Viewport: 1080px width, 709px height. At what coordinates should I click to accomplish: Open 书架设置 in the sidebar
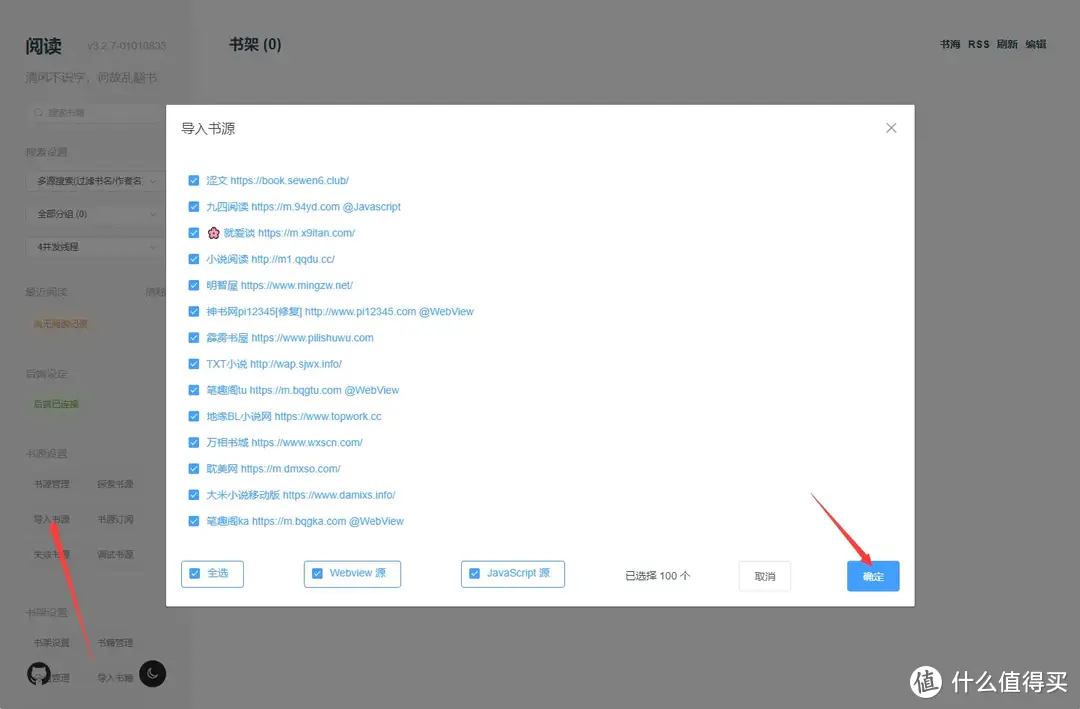[x=52, y=643]
